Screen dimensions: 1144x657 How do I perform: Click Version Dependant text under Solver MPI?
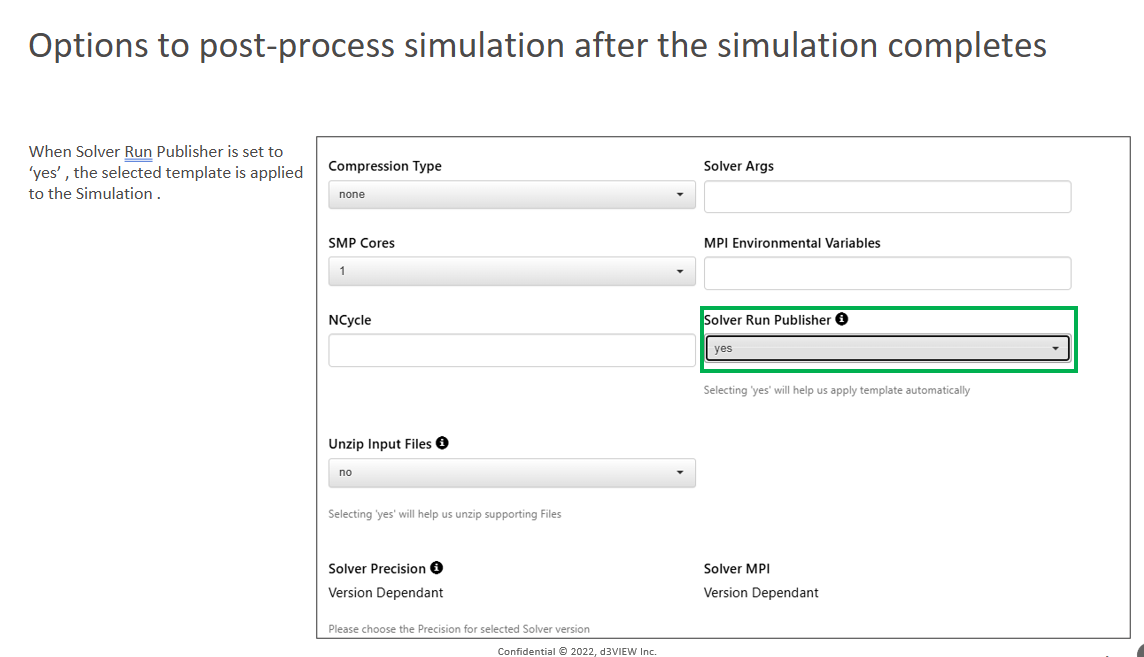coord(761,593)
